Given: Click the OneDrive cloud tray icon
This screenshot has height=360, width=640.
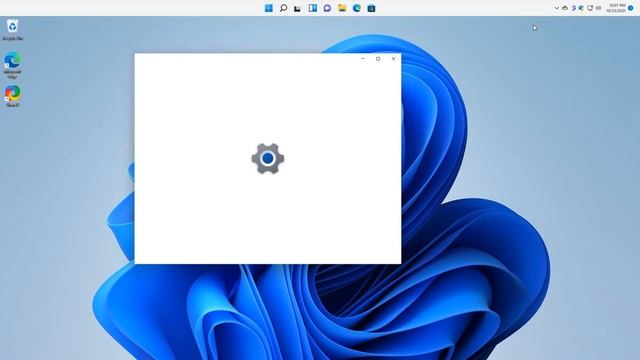Looking at the screenshot, I should [565, 8].
